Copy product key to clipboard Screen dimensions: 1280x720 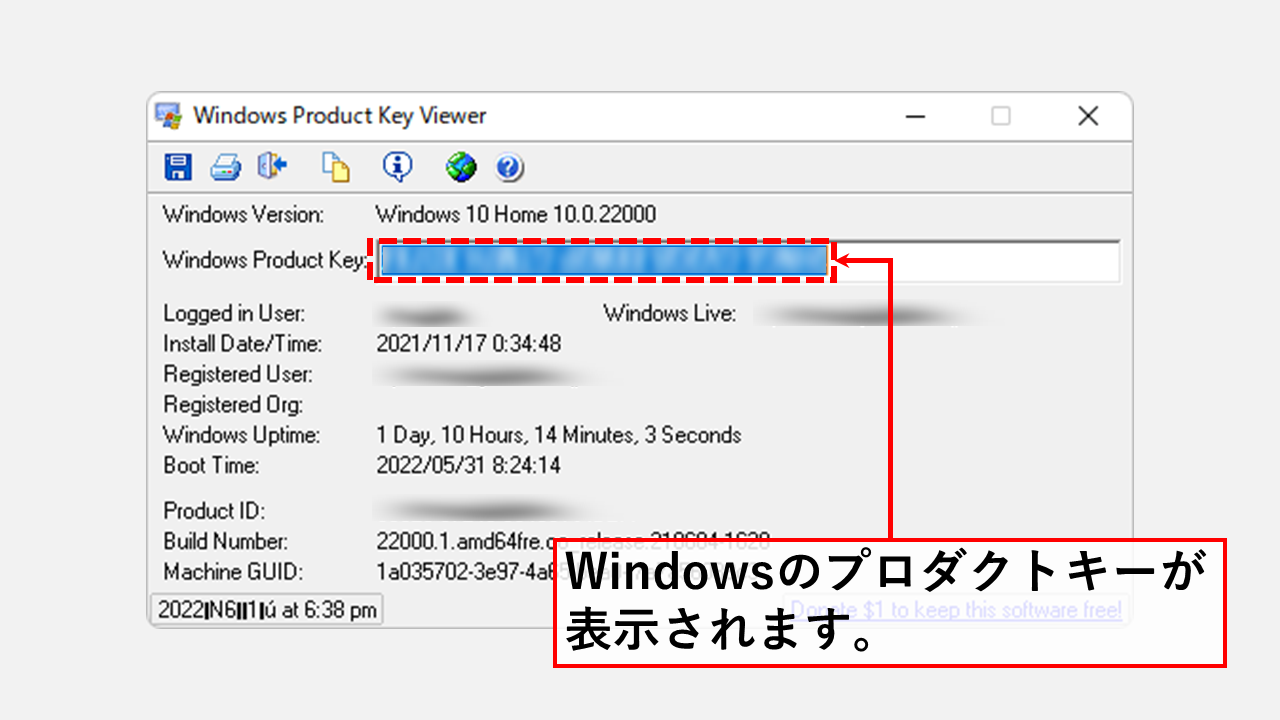coord(337,167)
